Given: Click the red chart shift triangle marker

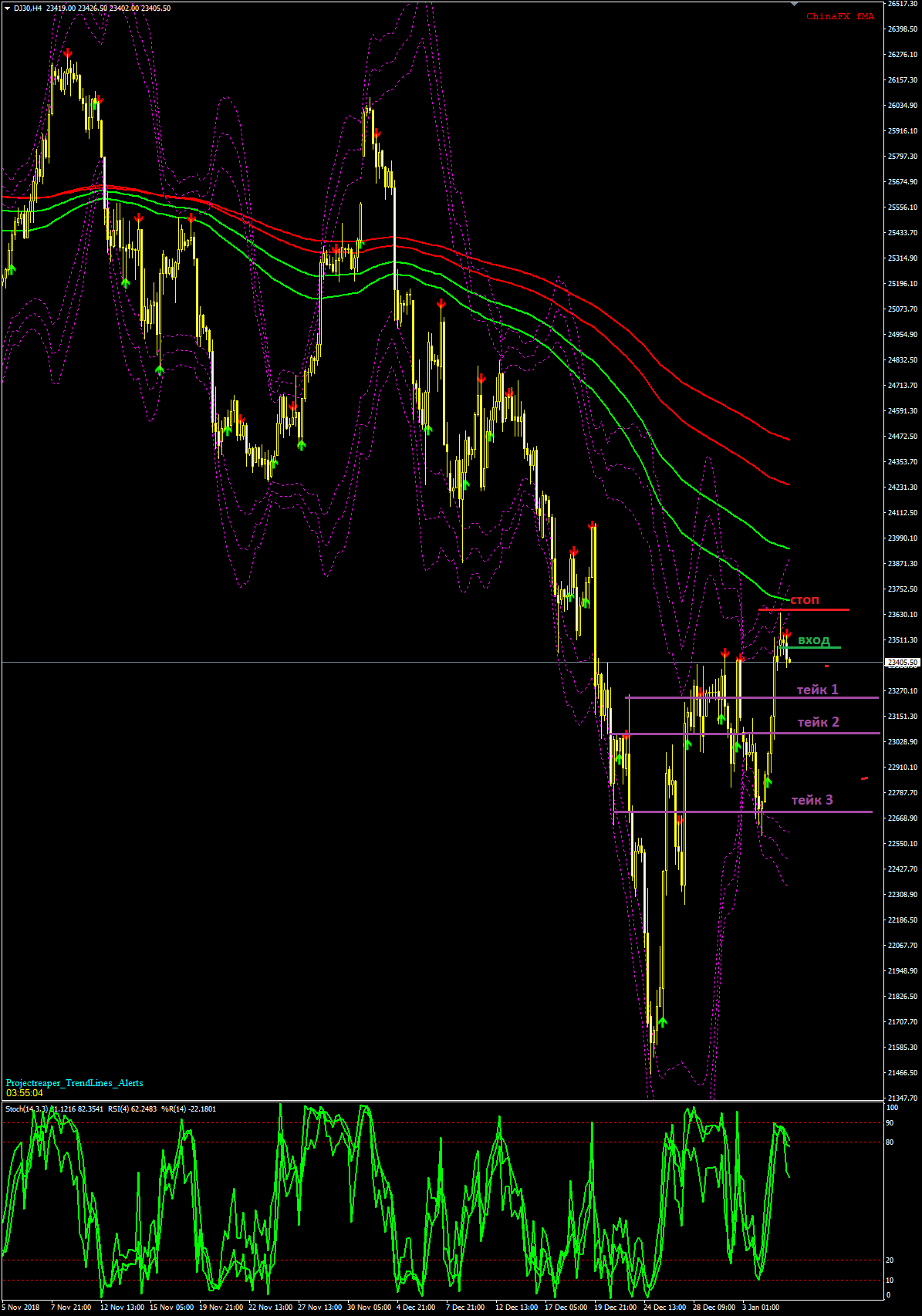Looking at the screenshot, I should coord(795,4).
